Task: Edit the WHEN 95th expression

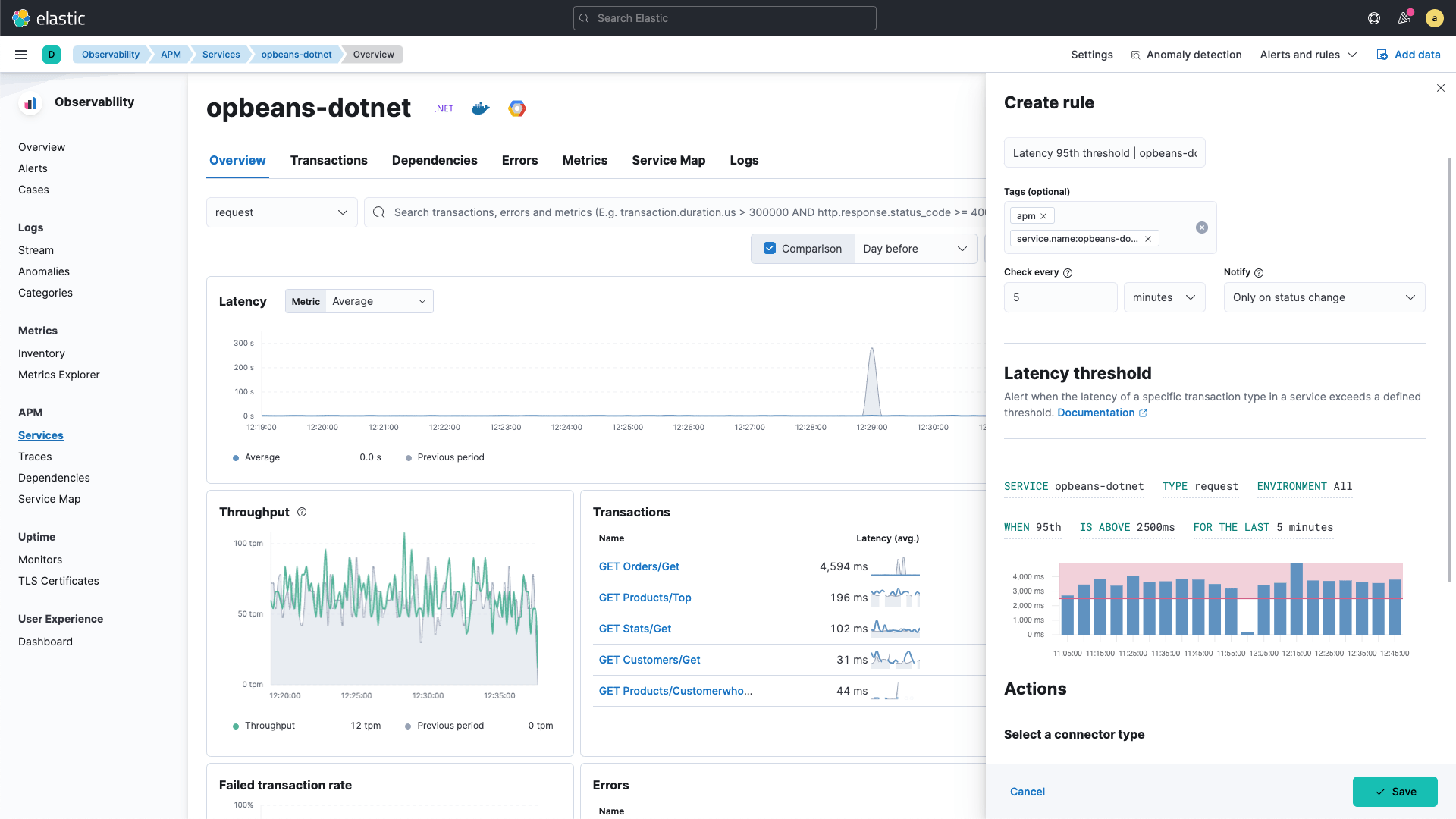Action: (1032, 528)
